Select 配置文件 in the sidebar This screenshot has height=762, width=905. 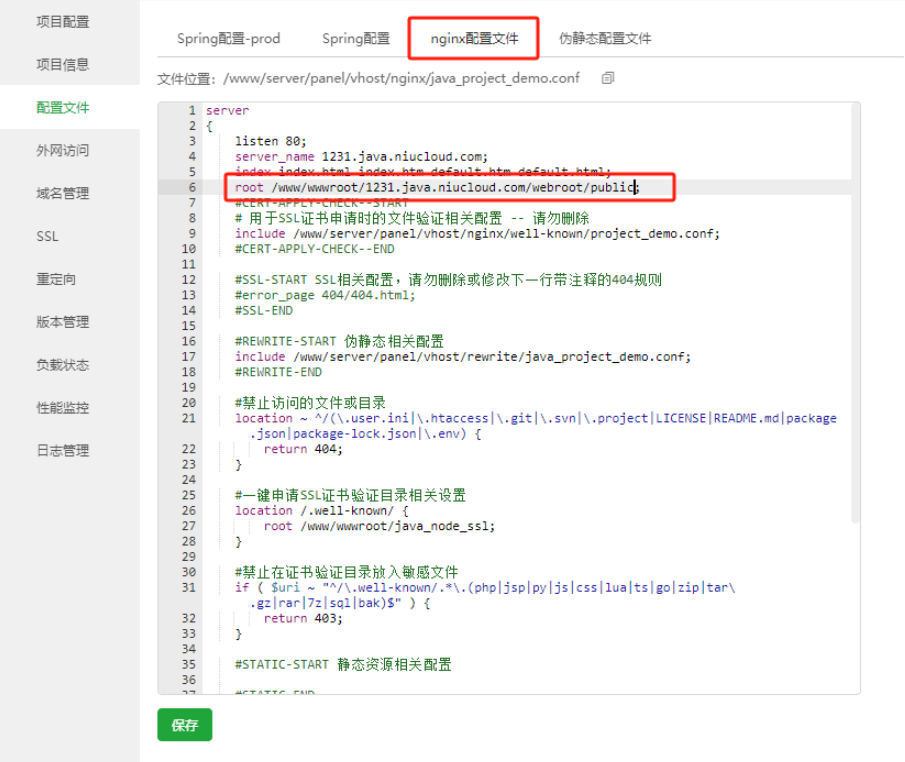63,108
